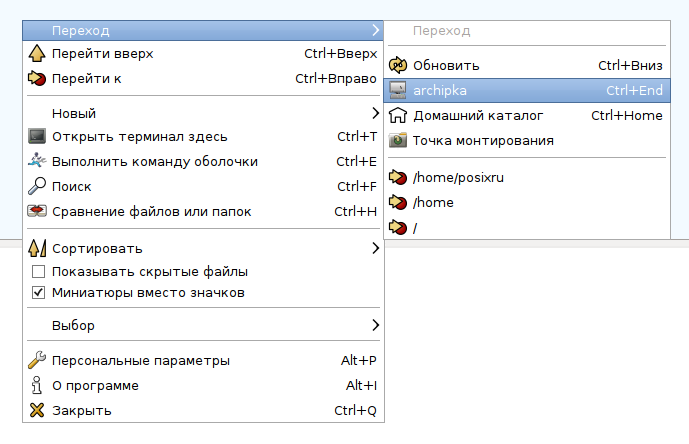Click the Ctrl+Q shortcut label
The width and height of the screenshot is (689, 444).
coord(355,411)
